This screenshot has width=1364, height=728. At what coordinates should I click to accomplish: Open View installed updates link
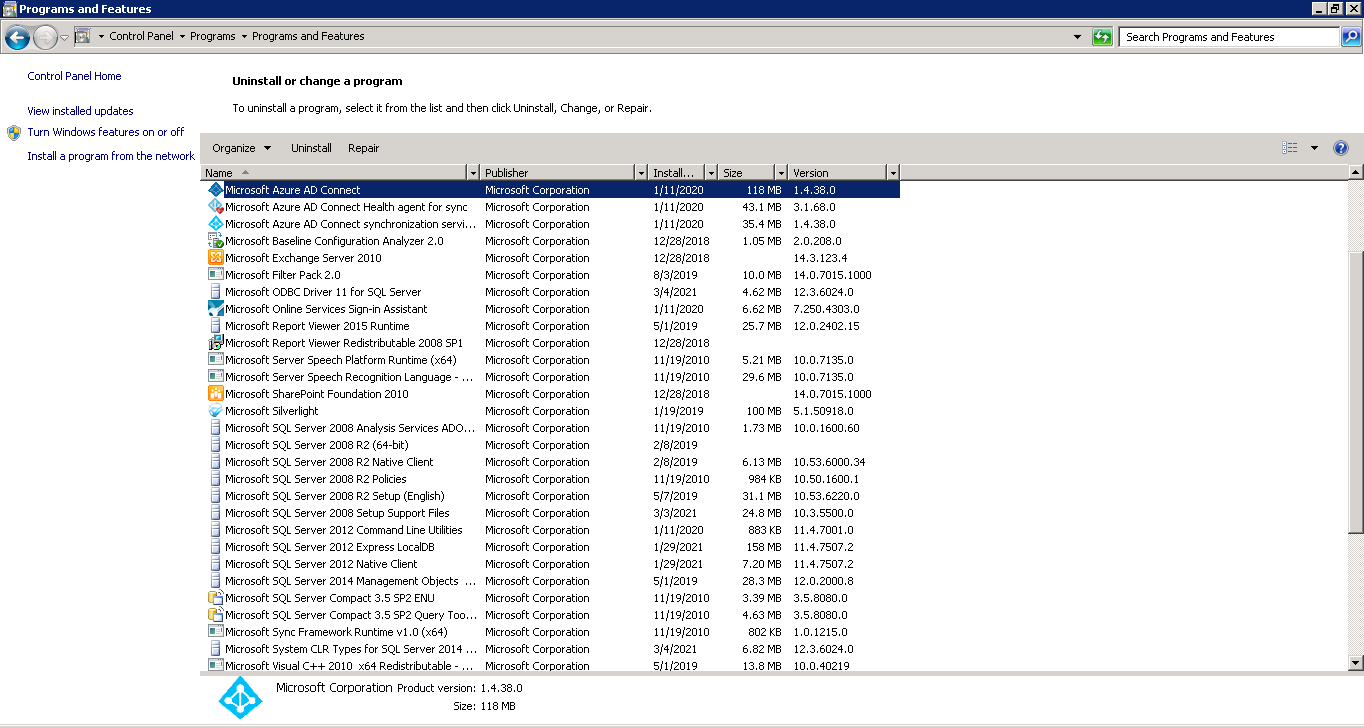point(80,111)
